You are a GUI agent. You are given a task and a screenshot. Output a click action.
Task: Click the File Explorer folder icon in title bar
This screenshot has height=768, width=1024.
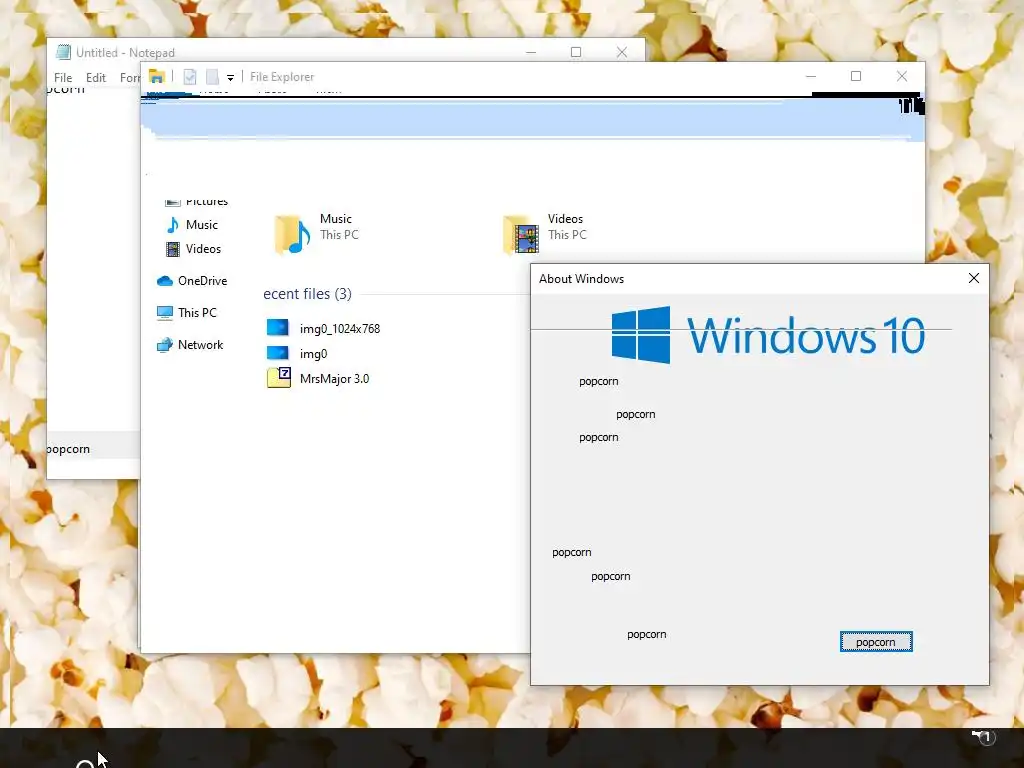pos(157,76)
